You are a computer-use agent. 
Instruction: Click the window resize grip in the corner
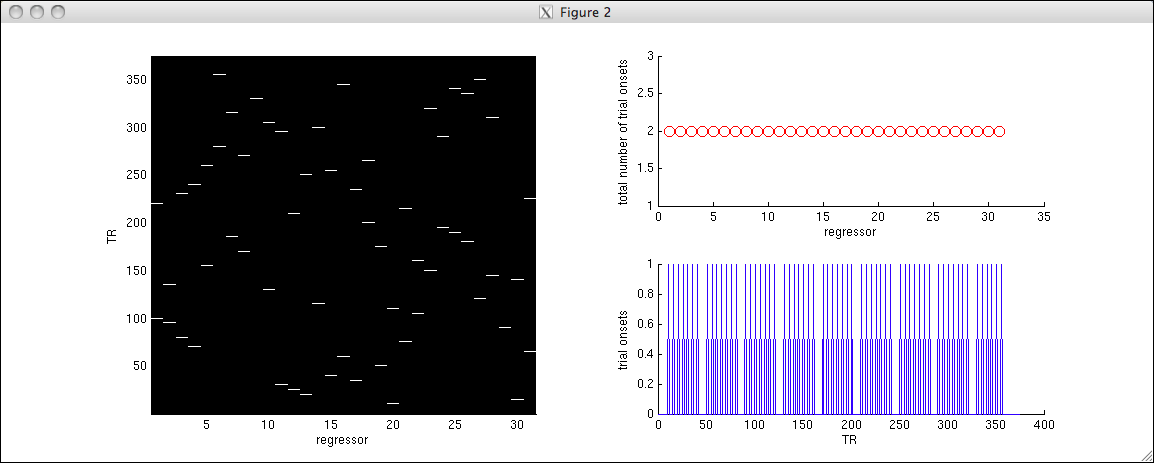click(1146, 455)
